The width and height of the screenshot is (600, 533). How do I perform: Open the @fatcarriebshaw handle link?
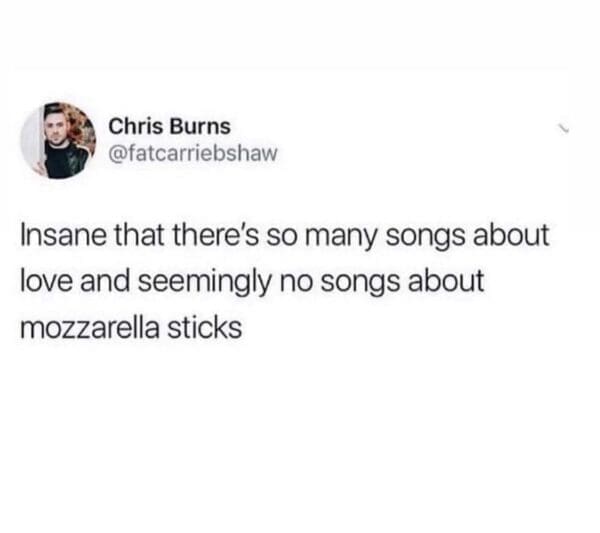[193, 153]
